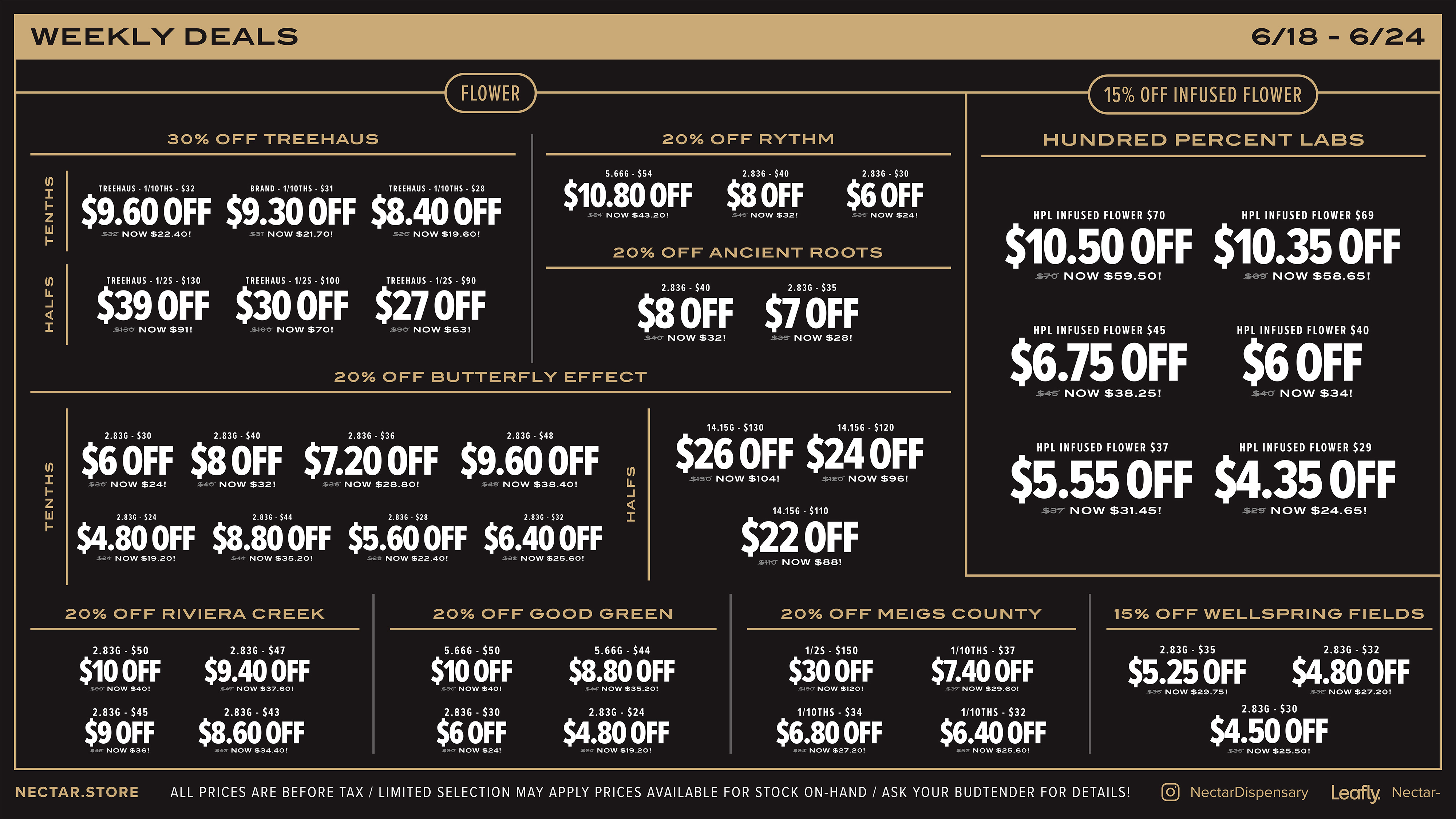Click the WEEKLY DEALS header title
Screen dimensions: 1456x819
tap(165, 37)
